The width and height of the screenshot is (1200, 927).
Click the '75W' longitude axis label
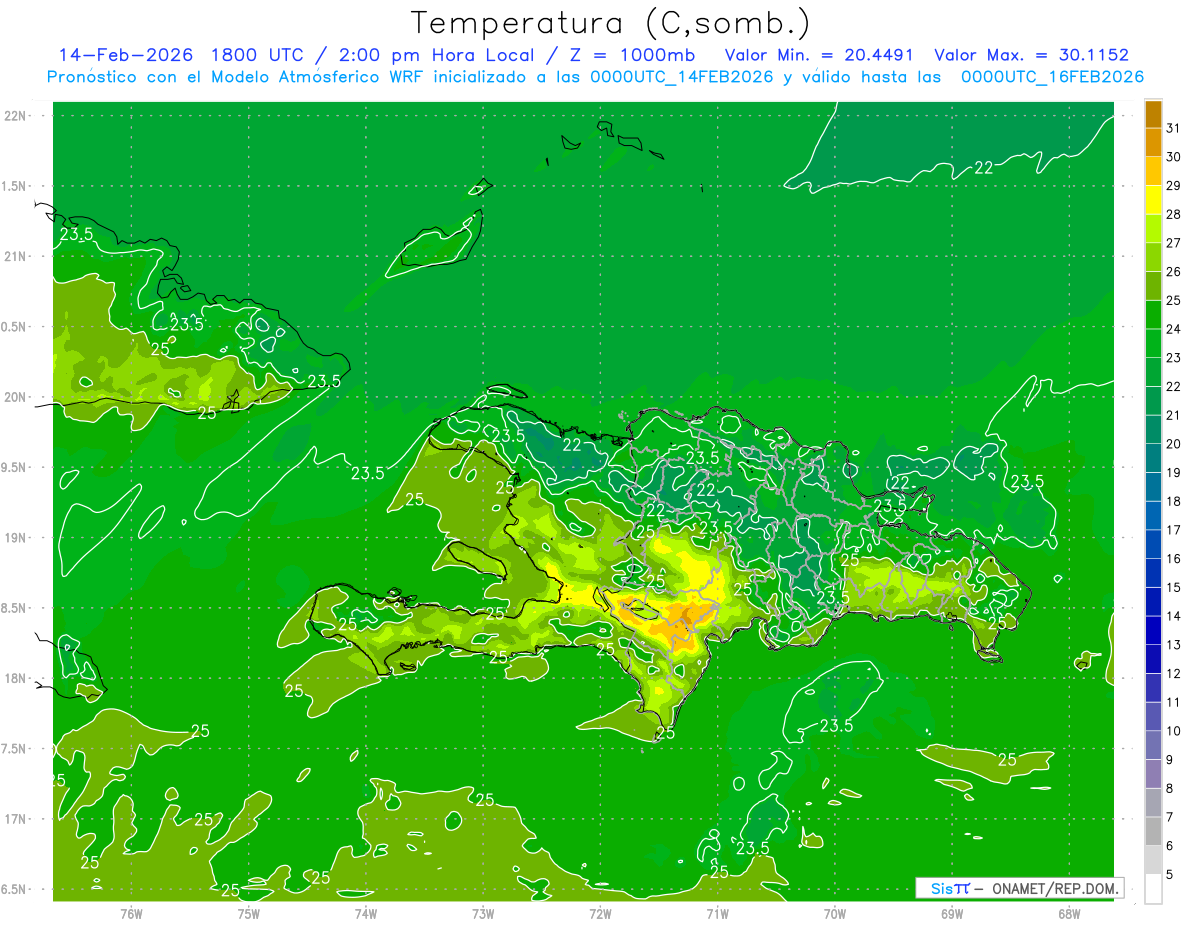[x=248, y=913]
